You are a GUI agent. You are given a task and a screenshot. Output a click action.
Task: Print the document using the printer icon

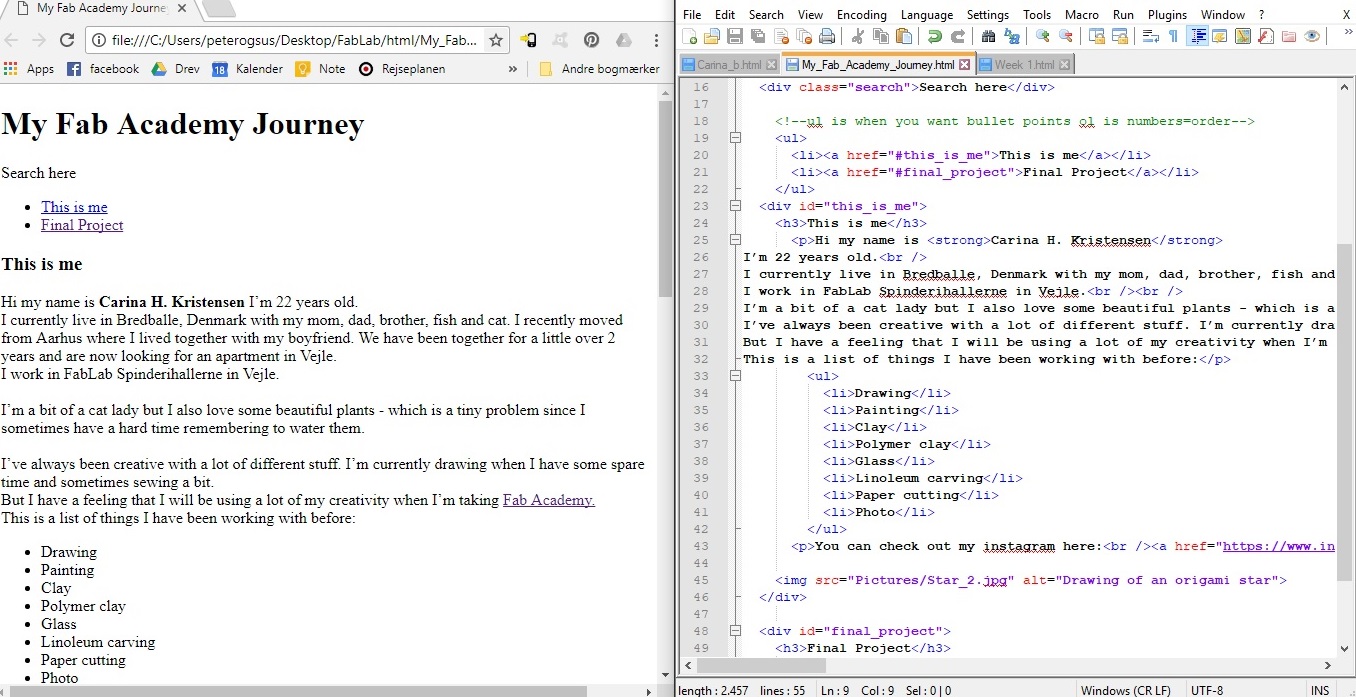826,37
